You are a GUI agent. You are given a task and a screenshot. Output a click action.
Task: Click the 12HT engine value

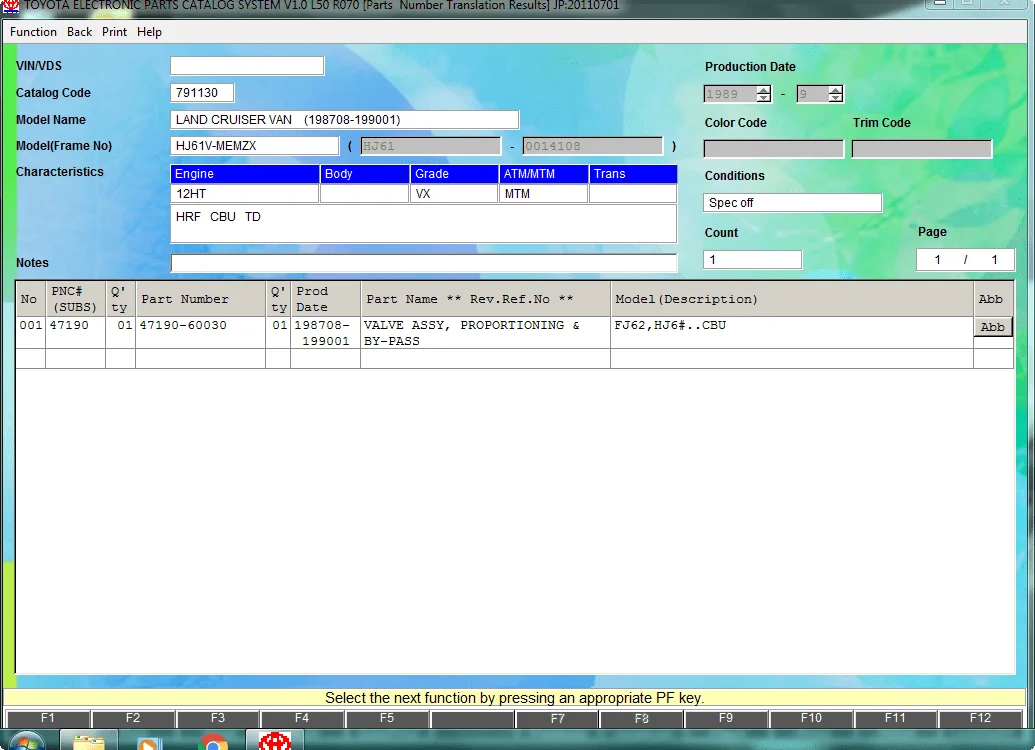click(245, 193)
